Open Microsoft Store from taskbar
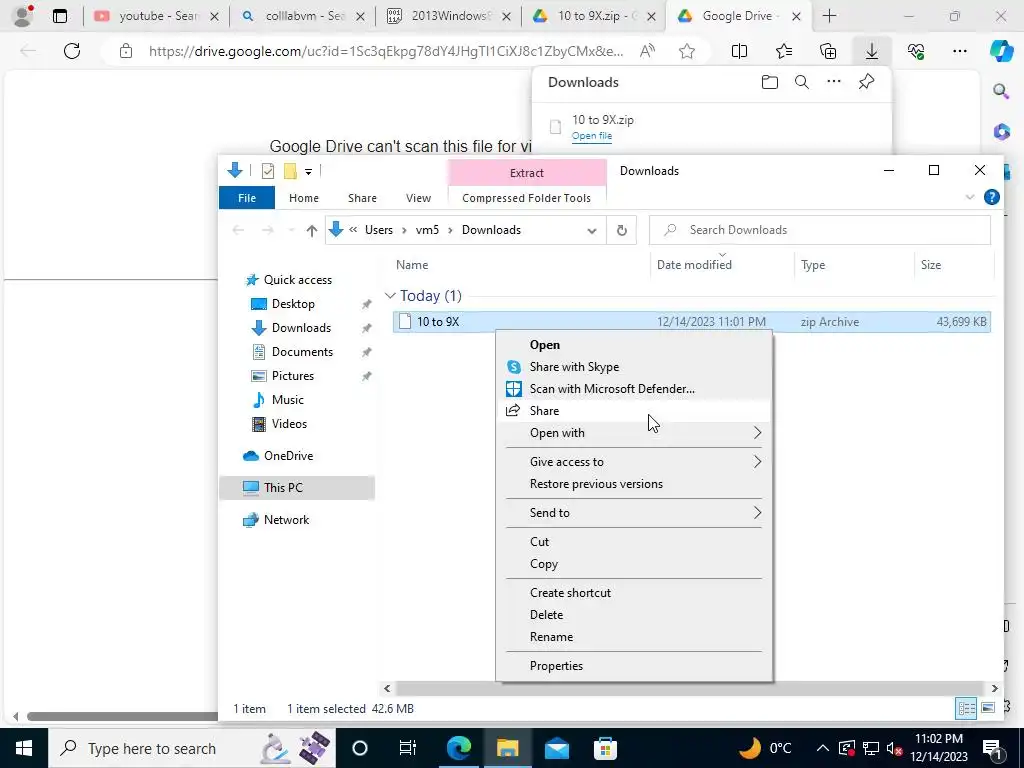This screenshot has width=1024, height=768. pos(605,748)
